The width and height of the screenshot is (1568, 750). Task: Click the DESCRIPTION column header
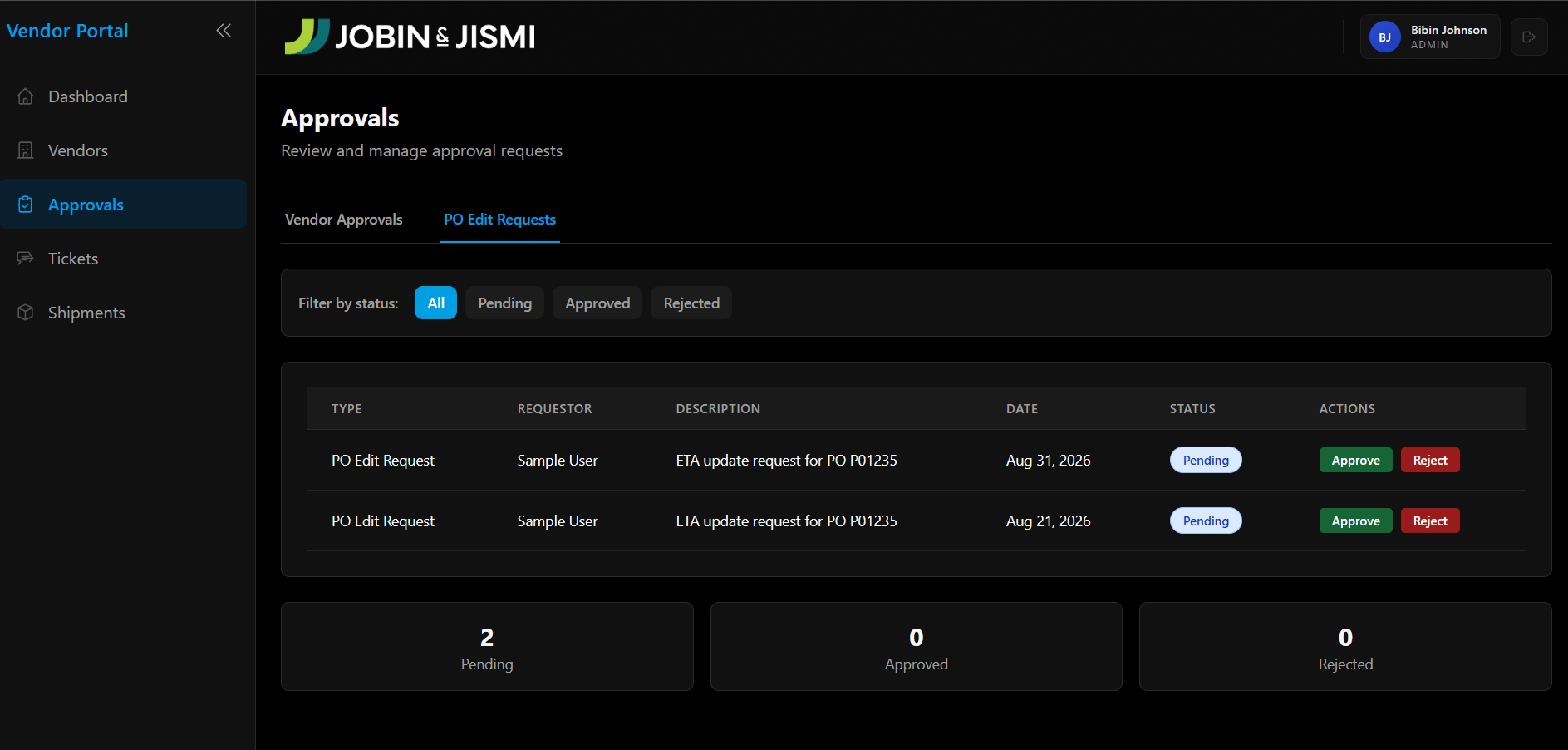click(718, 409)
